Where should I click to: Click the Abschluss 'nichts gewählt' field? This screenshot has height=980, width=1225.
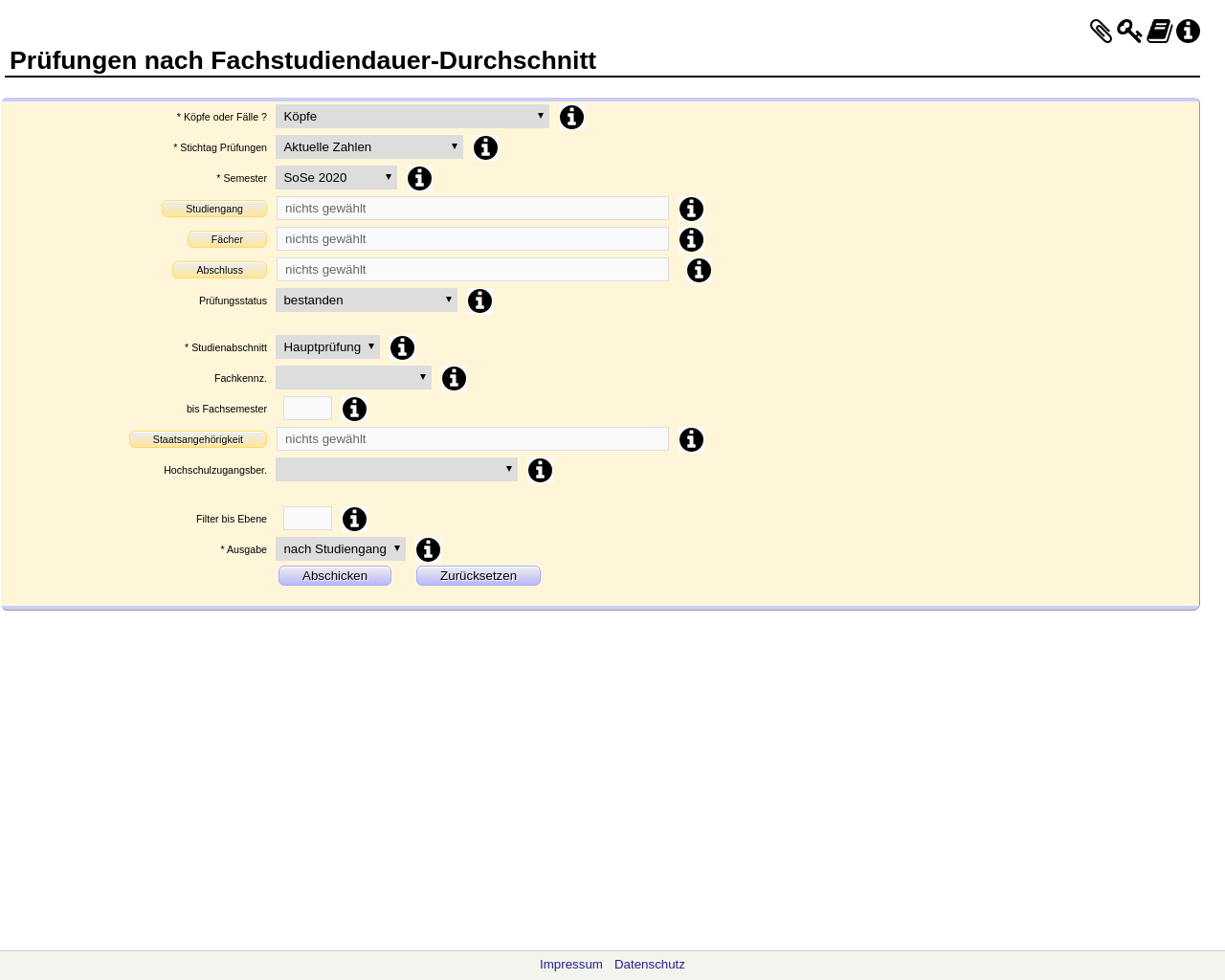pos(473,269)
